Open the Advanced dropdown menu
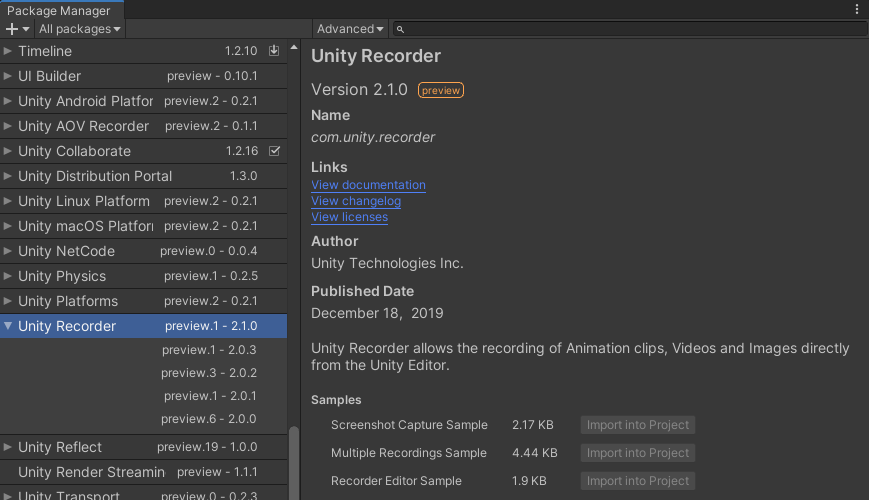 350,29
